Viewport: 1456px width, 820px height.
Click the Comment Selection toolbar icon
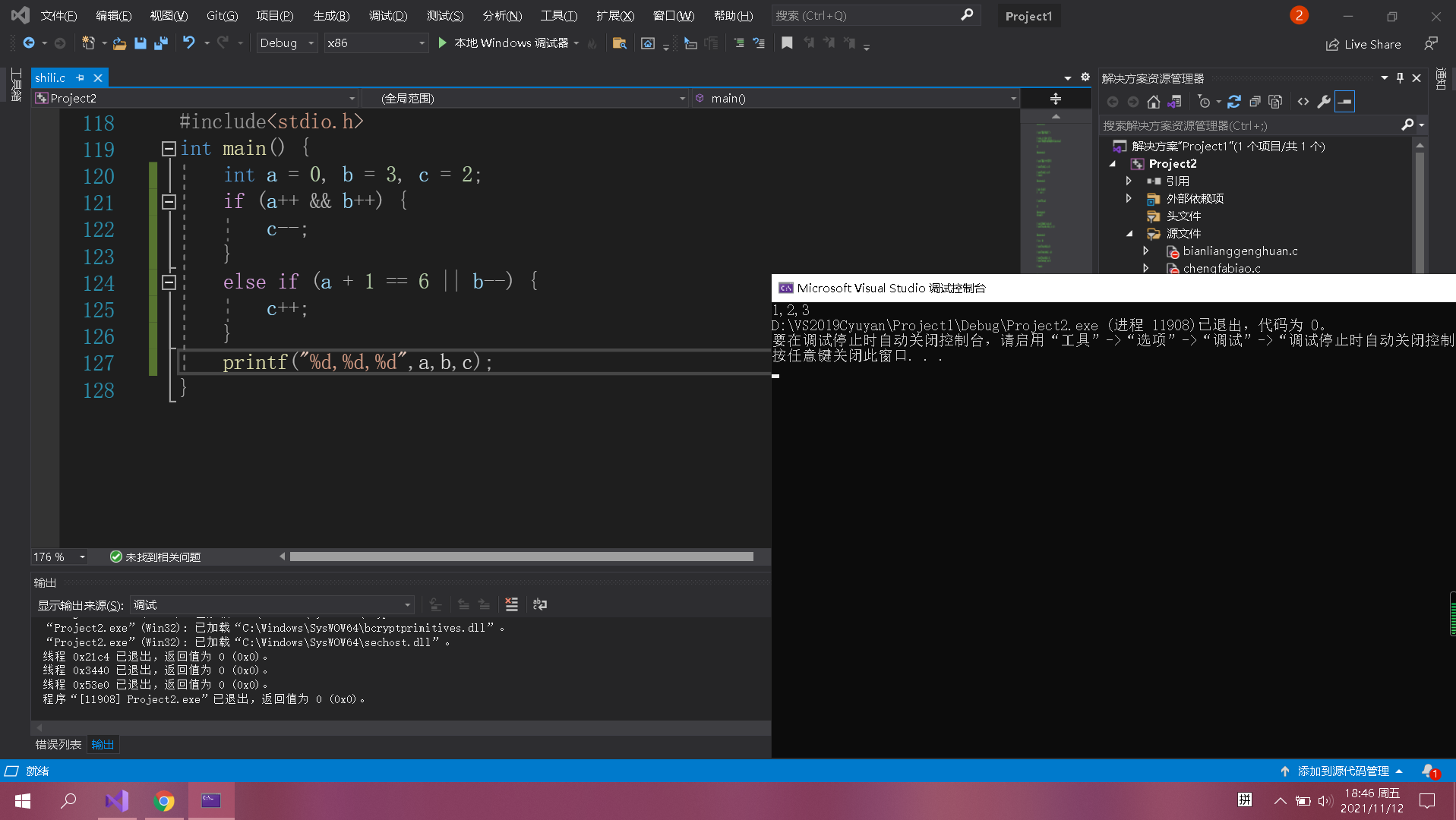pos(738,43)
